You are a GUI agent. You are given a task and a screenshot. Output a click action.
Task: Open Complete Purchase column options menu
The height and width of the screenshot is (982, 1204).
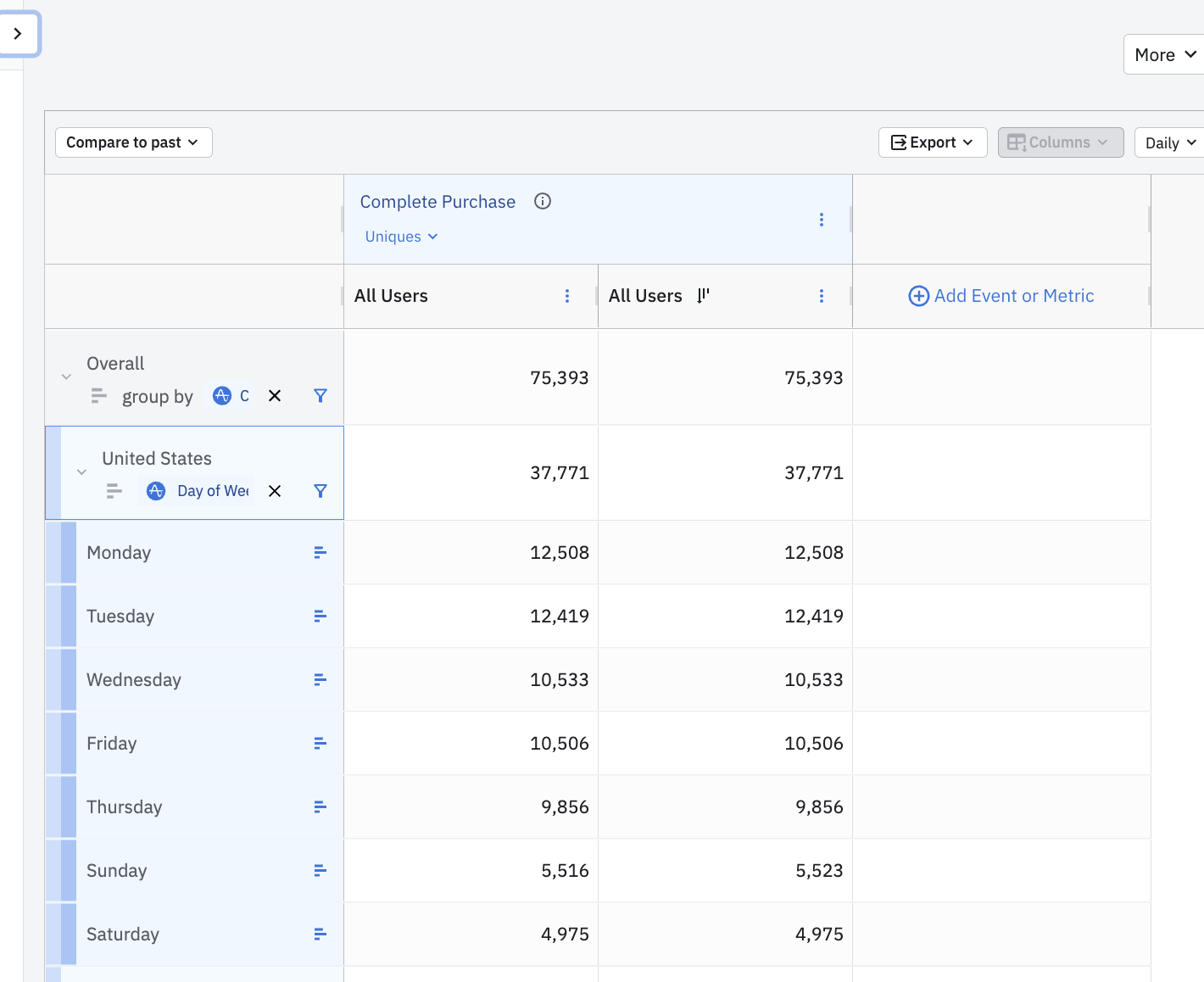point(821,220)
